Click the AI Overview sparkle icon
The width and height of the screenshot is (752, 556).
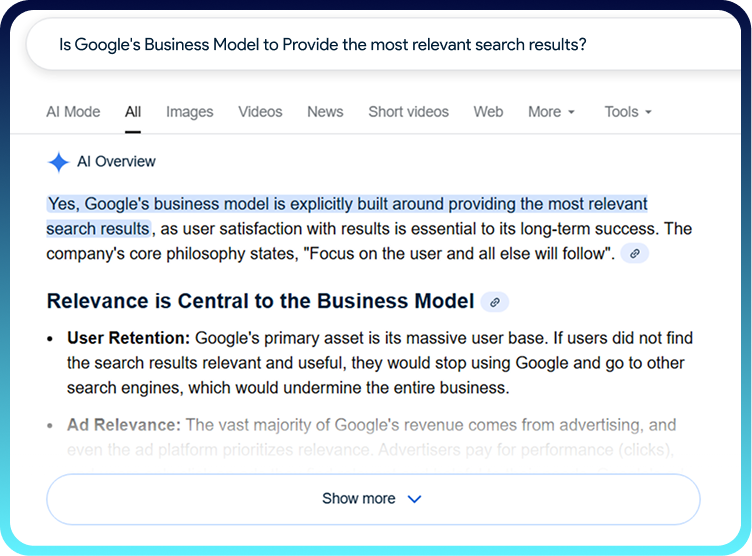click(58, 162)
